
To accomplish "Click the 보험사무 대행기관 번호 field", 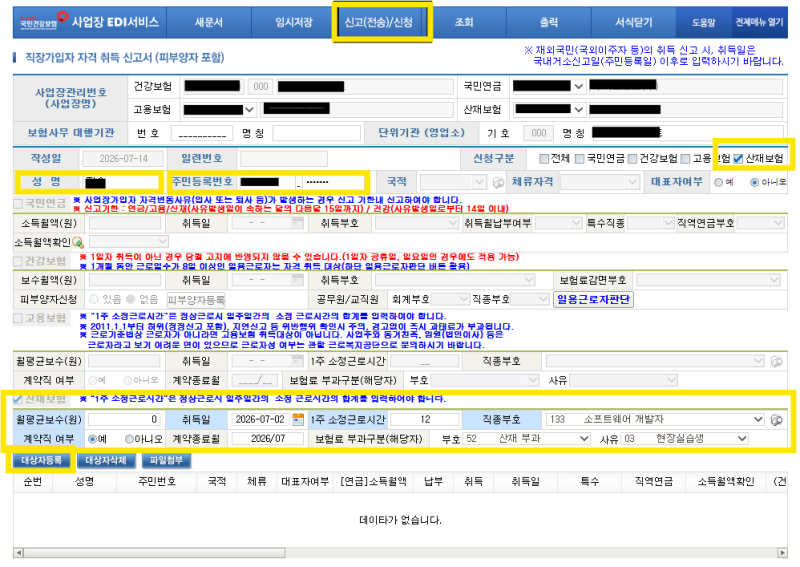I will [x=202, y=133].
